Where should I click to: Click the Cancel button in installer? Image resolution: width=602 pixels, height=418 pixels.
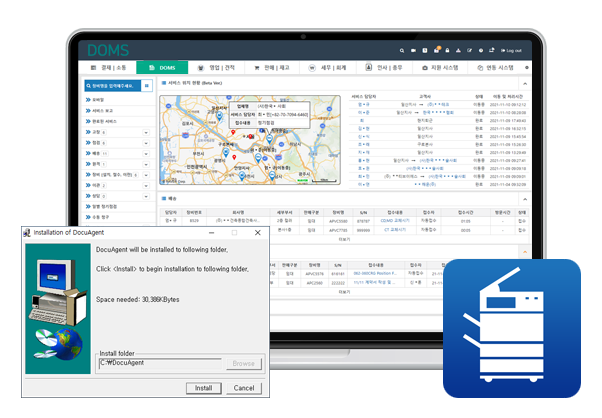click(244, 387)
